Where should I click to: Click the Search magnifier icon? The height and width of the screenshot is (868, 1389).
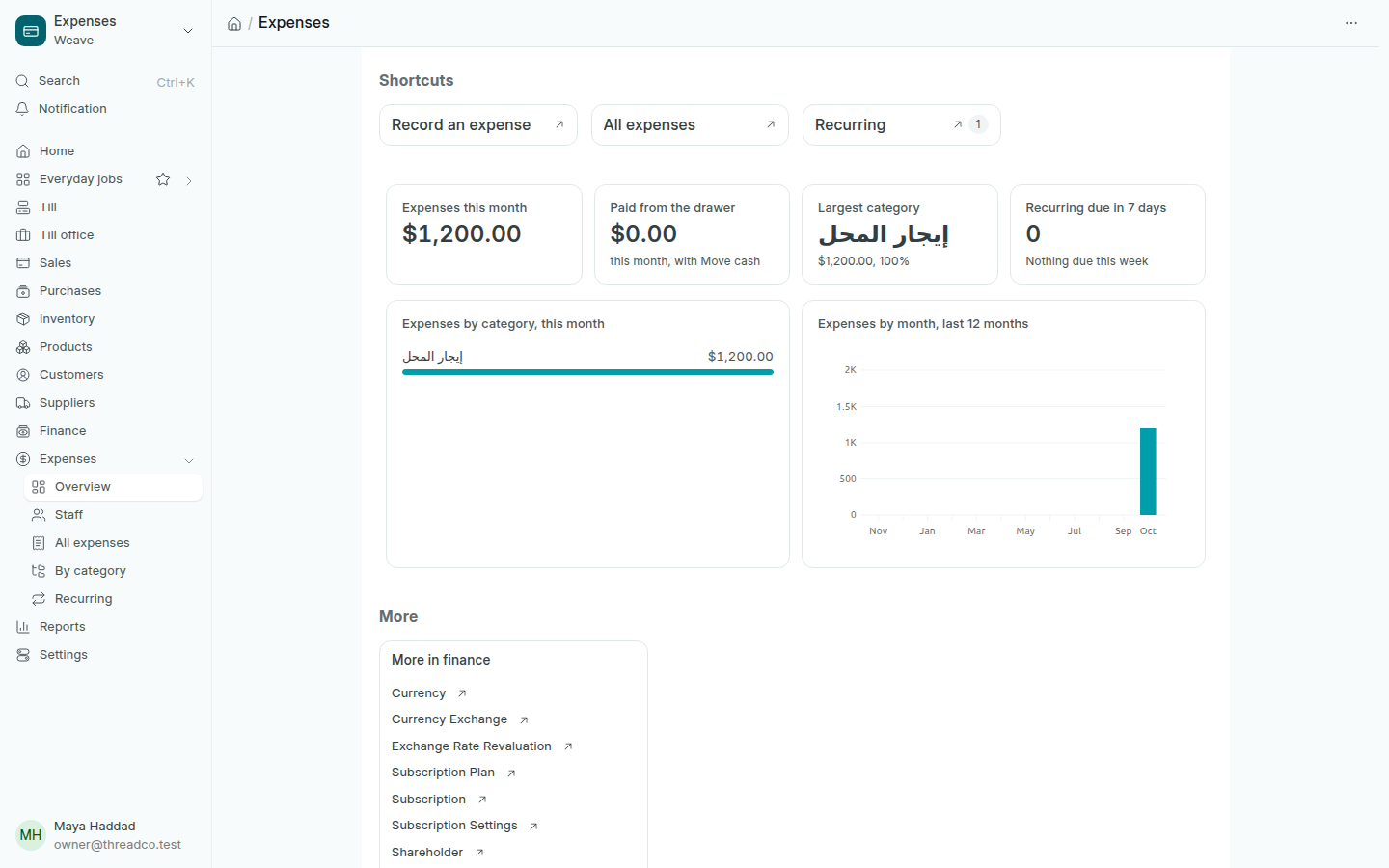click(22, 81)
